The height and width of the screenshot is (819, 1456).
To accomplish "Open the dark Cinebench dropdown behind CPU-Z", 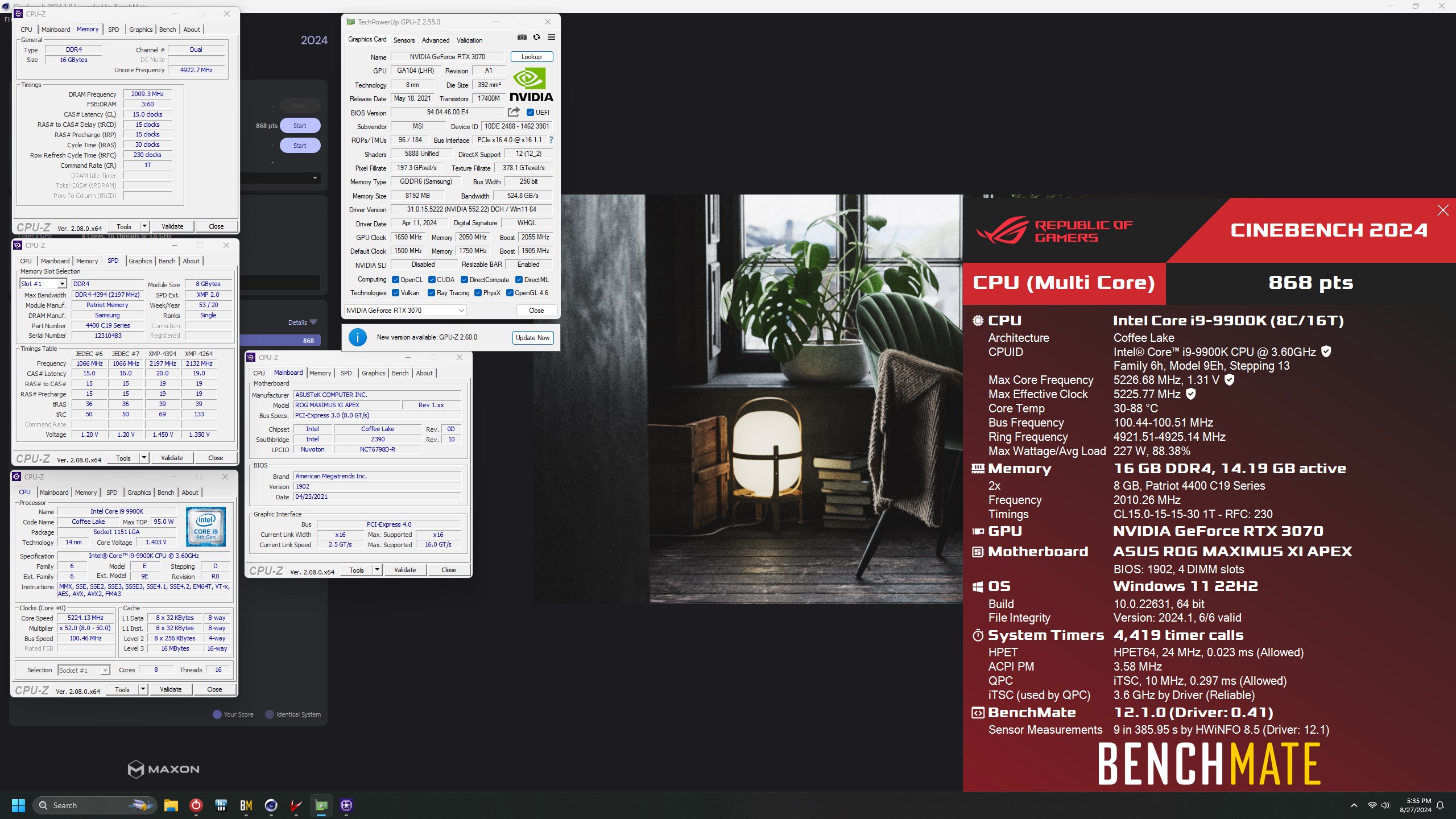I will [280, 178].
